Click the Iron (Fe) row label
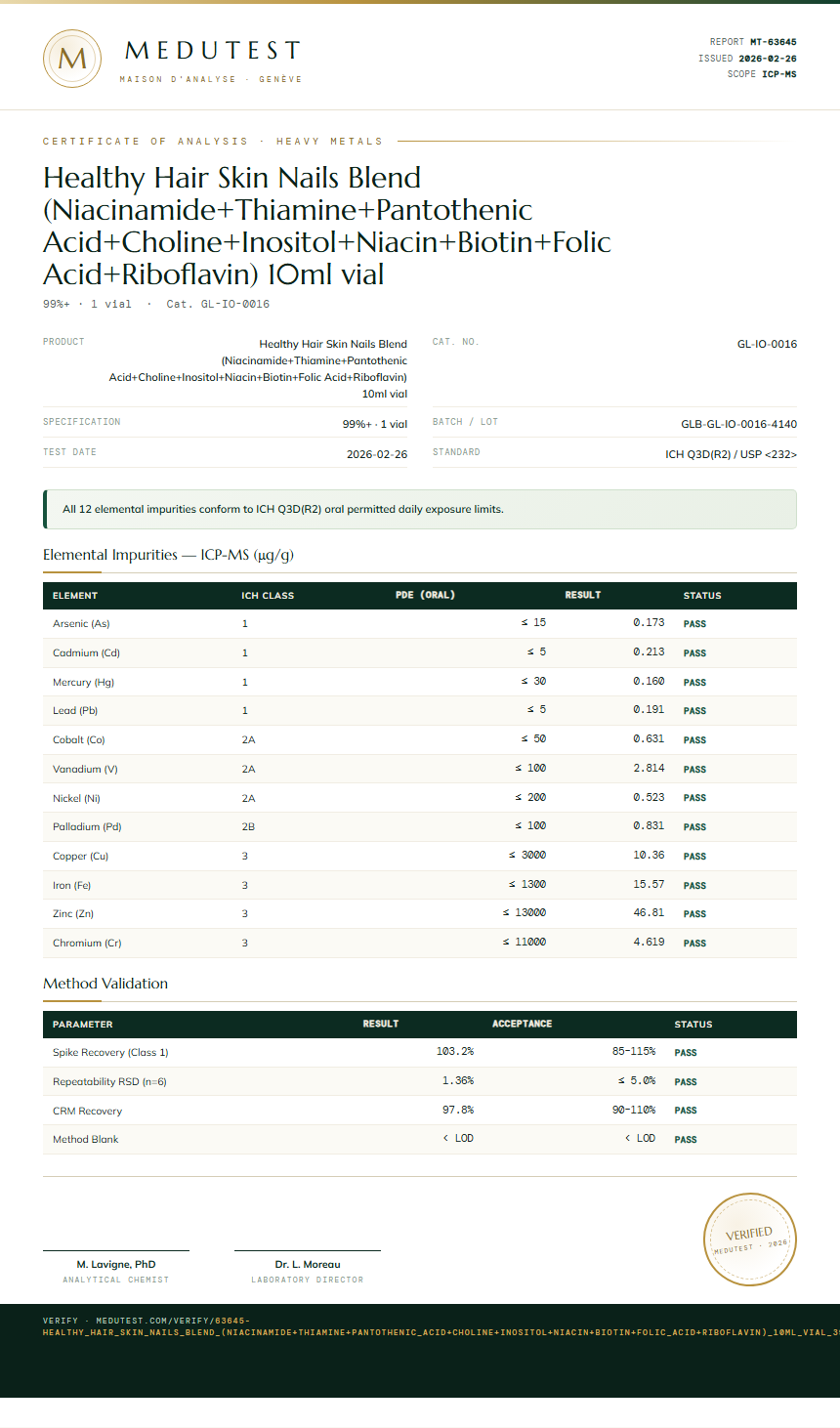 point(74,885)
